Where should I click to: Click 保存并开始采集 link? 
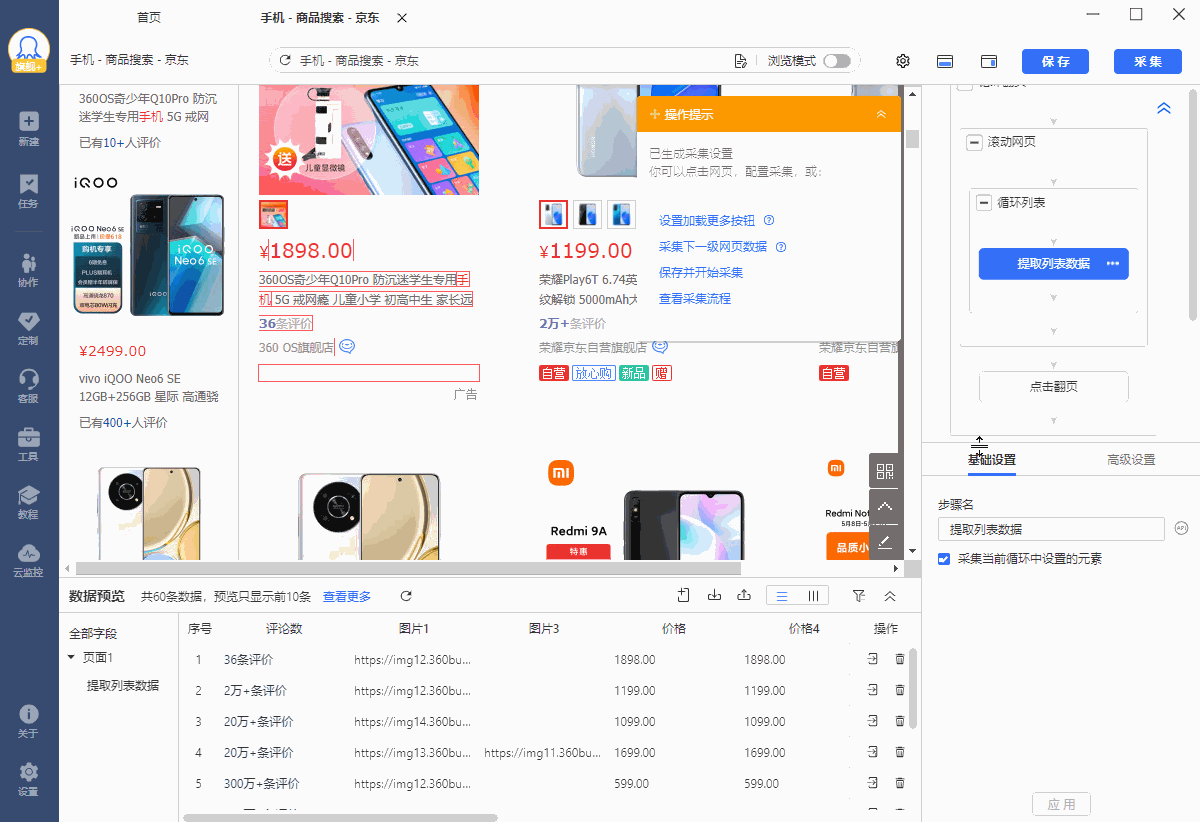click(x=701, y=273)
